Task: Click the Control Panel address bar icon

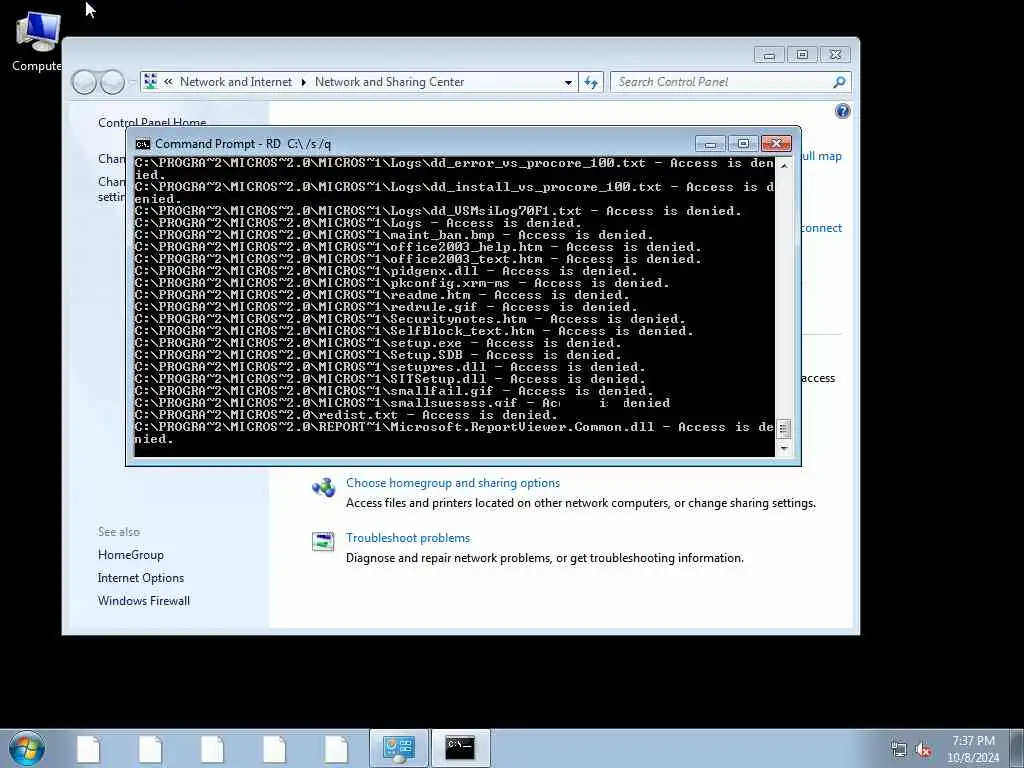Action: point(150,82)
